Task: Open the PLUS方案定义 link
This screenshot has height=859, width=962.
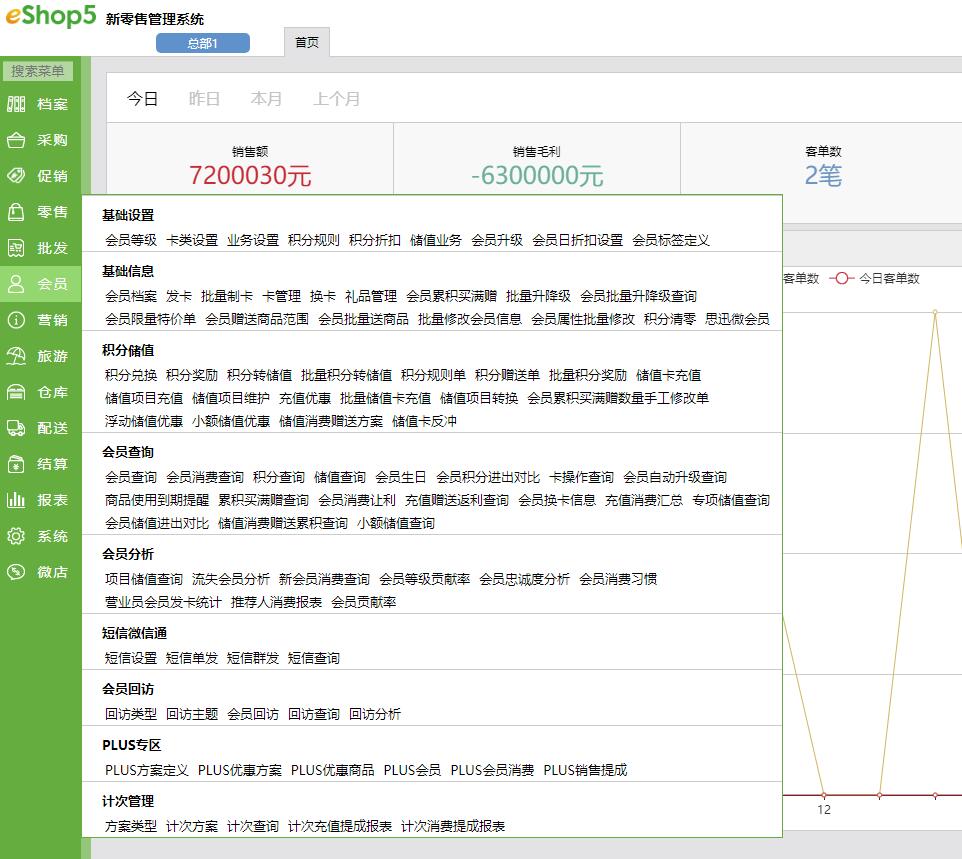Action: (147, 771)
